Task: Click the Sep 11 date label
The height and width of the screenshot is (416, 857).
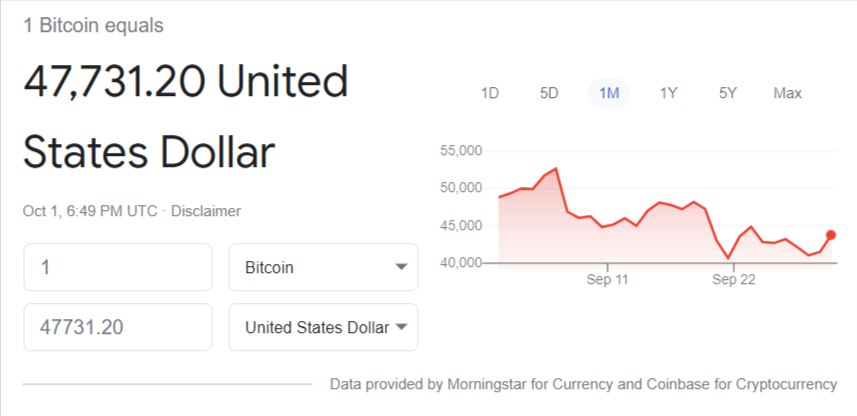Action: [607, 280]
